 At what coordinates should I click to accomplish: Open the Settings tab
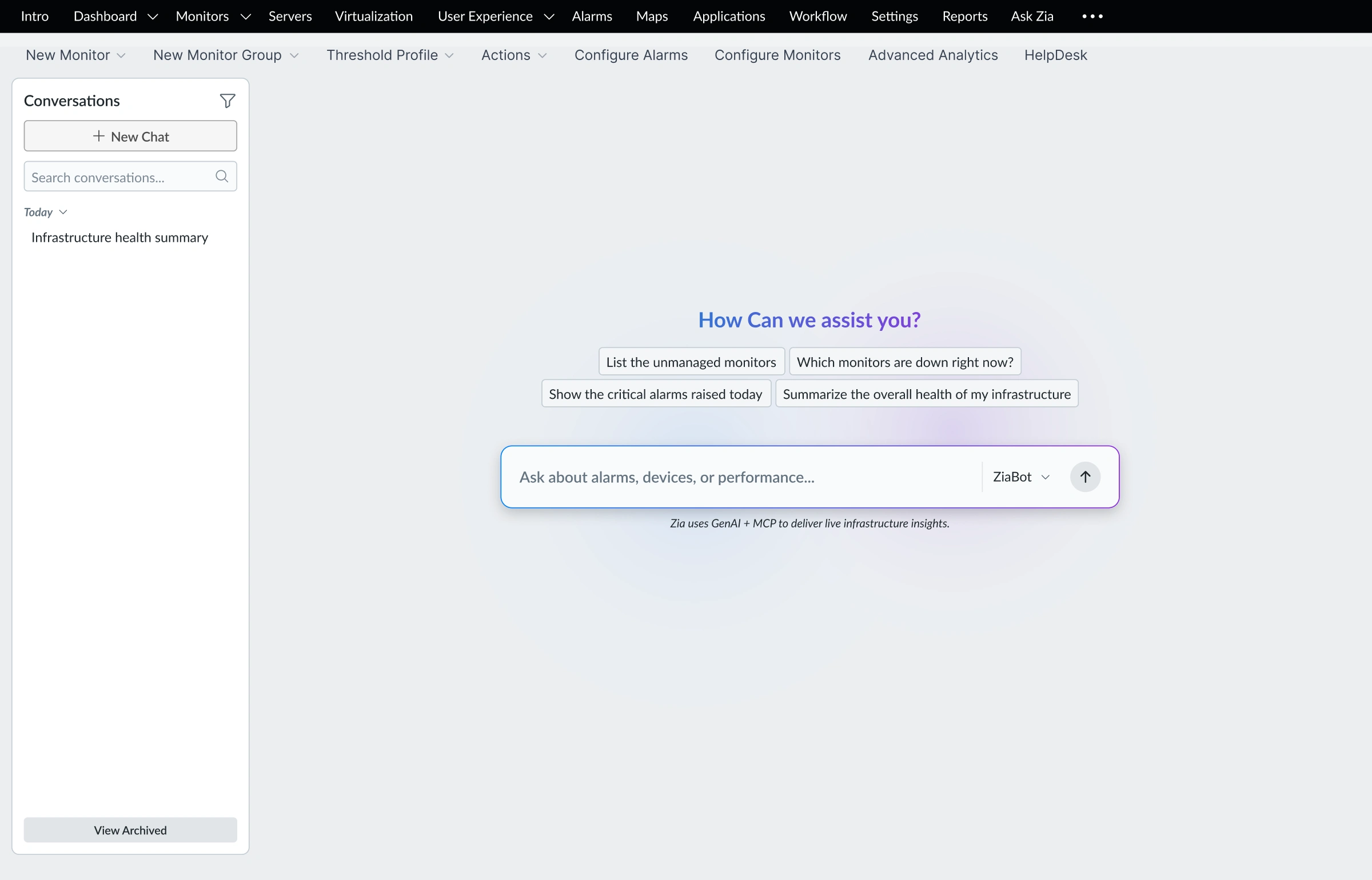tap(895, 17)
